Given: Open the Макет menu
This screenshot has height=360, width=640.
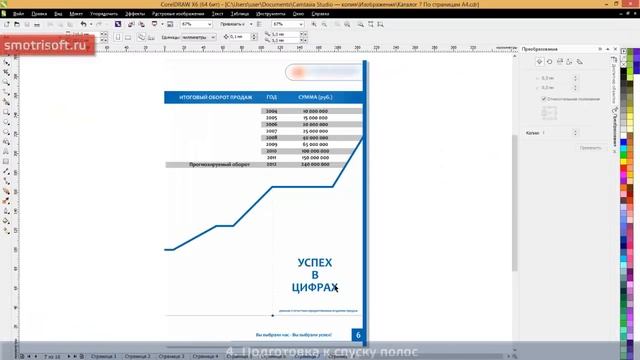Looking at the screenshot, I should click(76, 14).
